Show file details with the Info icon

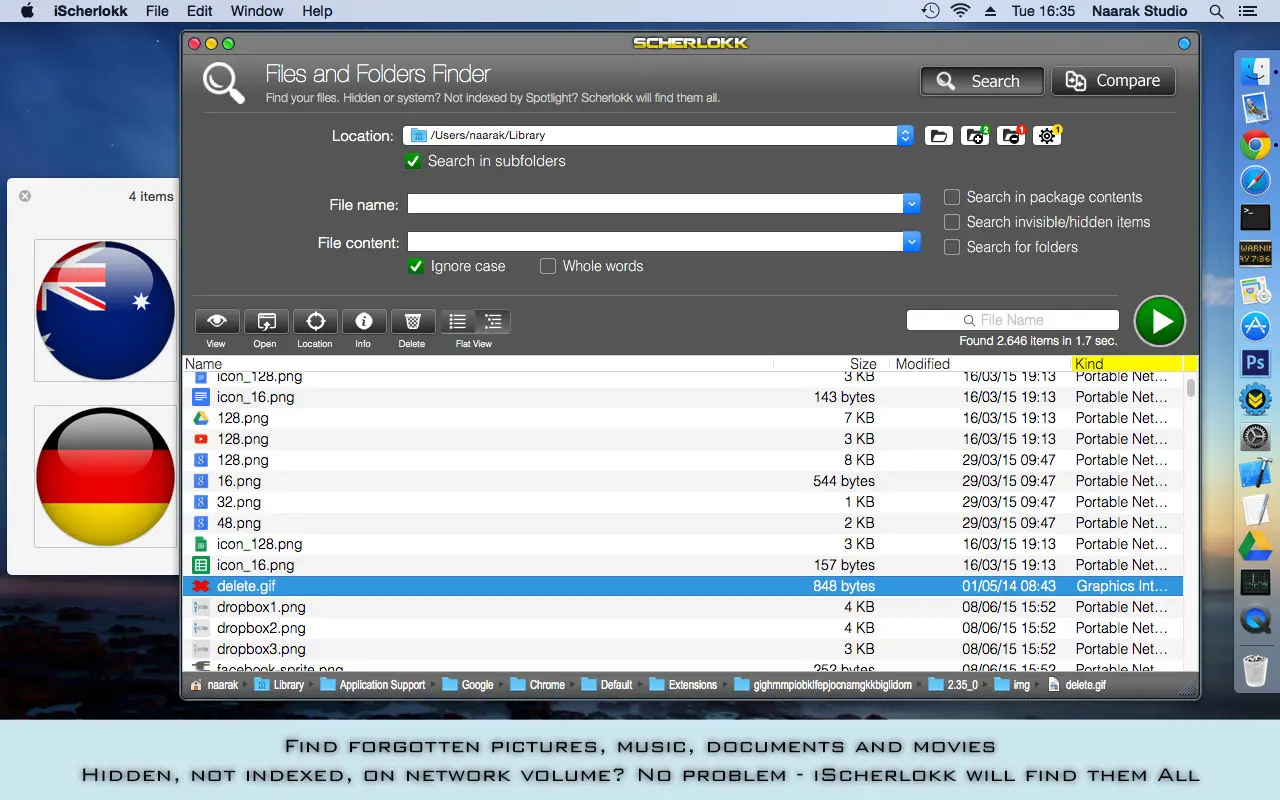coord(364,321)
